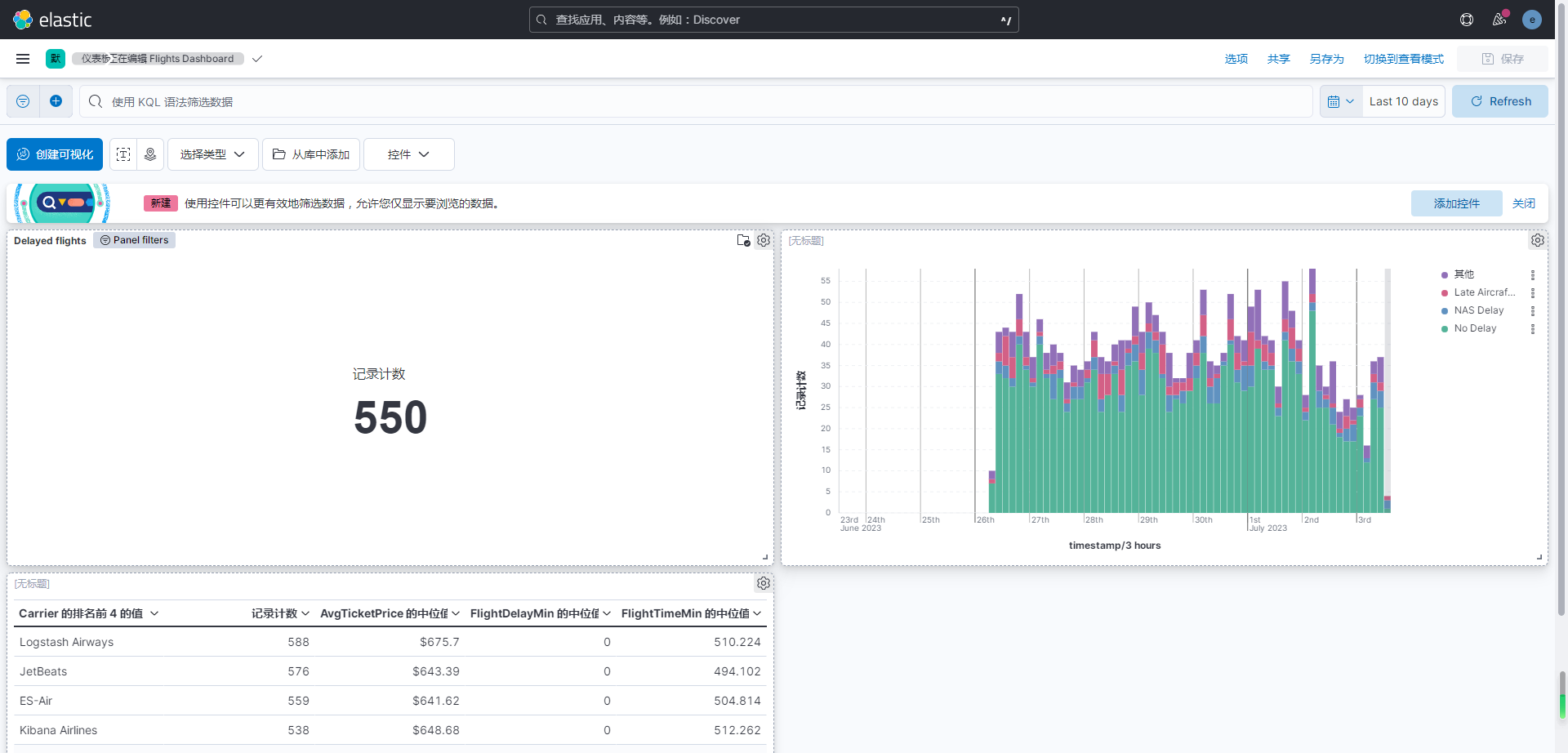Viewport: 1568px width, 753px height.
Task: Click the 550 metric value
Action: pyautogui.click(x=390, y=417)
